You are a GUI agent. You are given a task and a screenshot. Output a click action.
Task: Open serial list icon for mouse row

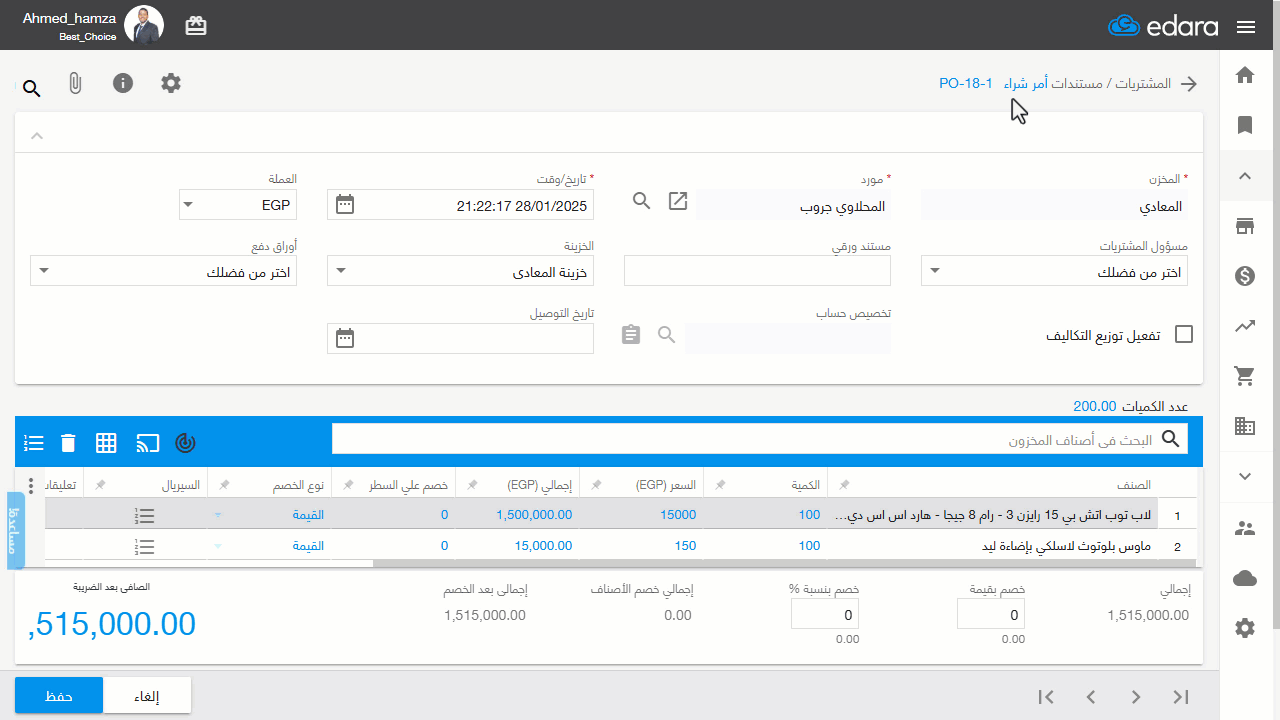[x=145, y=547]
